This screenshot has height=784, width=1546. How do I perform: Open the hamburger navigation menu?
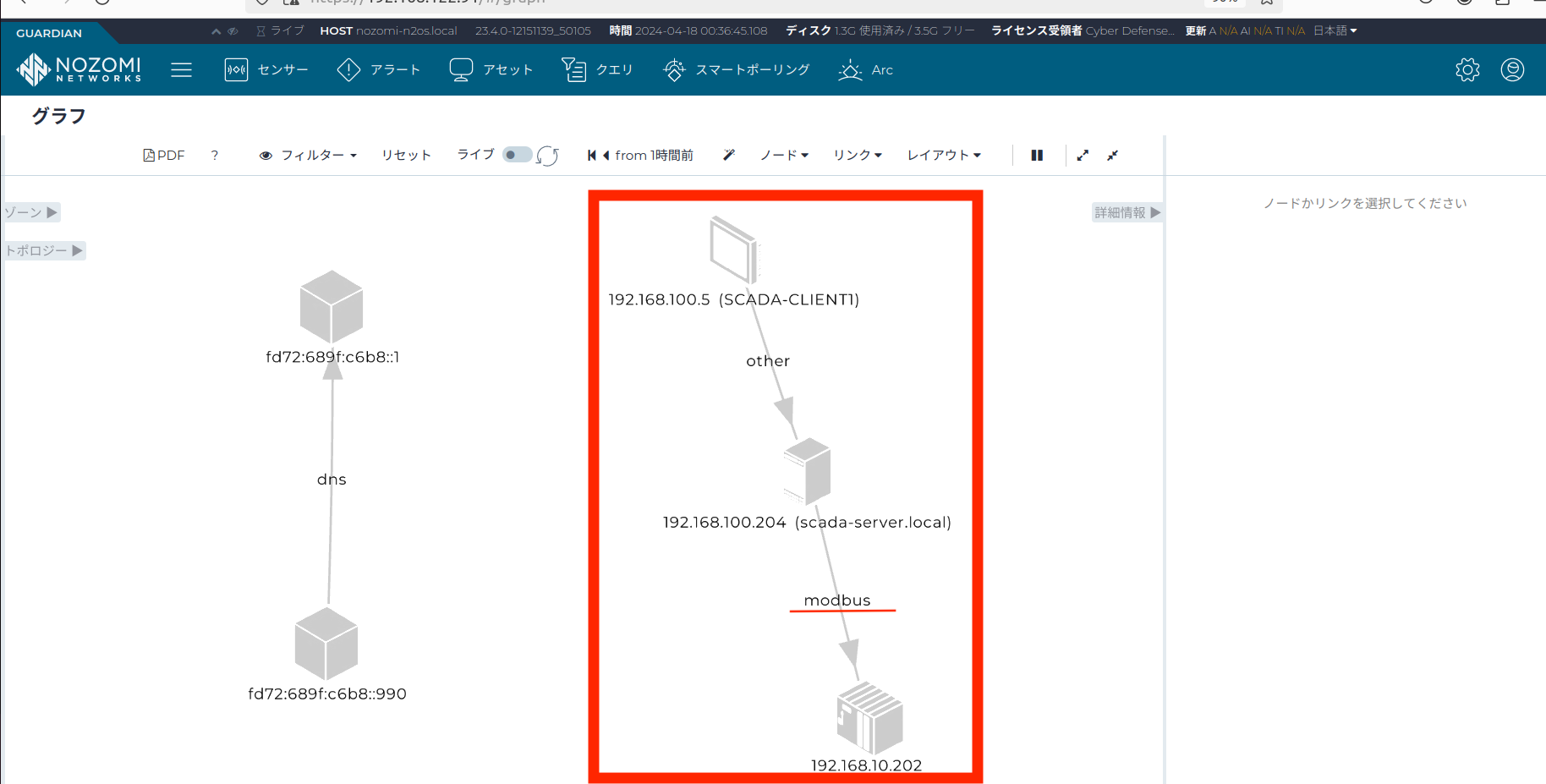pos(181,69)
